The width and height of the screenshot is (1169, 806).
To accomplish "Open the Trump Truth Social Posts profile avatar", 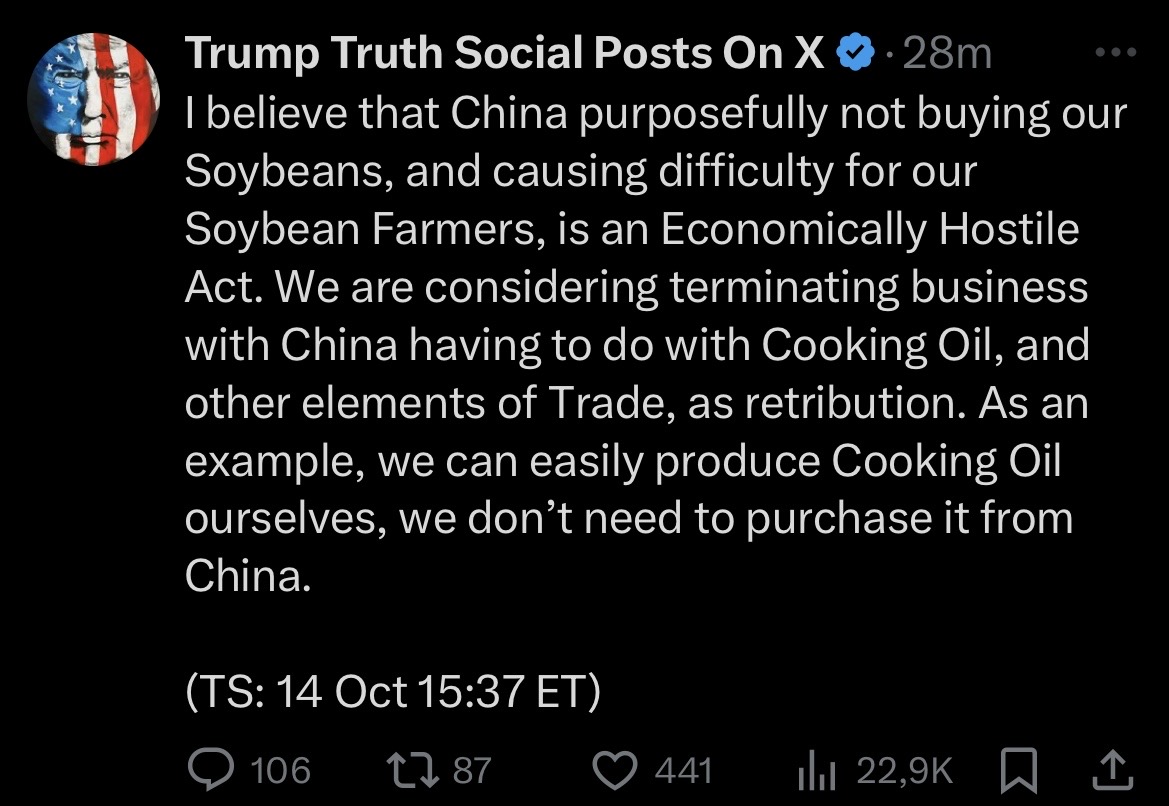I will [x=94, y=99].
